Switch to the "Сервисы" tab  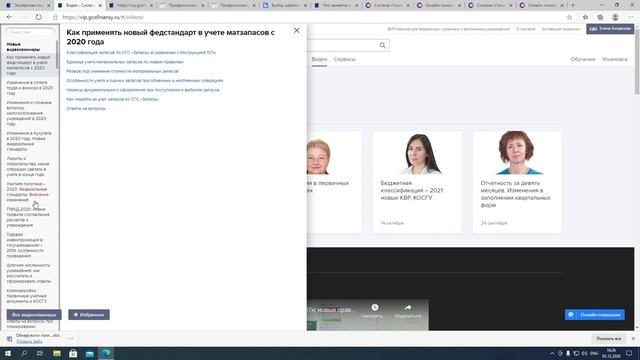coord(344,59)
